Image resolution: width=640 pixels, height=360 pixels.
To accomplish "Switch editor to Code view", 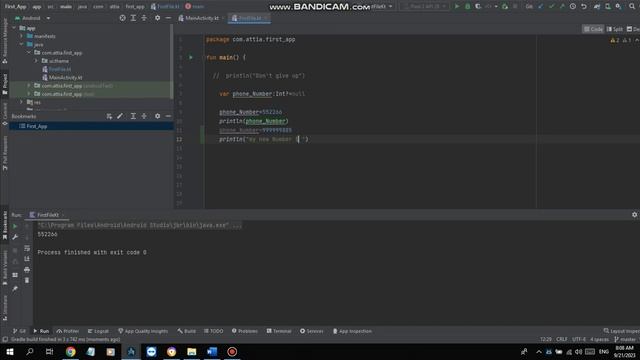I will click(x=593, y=29).
